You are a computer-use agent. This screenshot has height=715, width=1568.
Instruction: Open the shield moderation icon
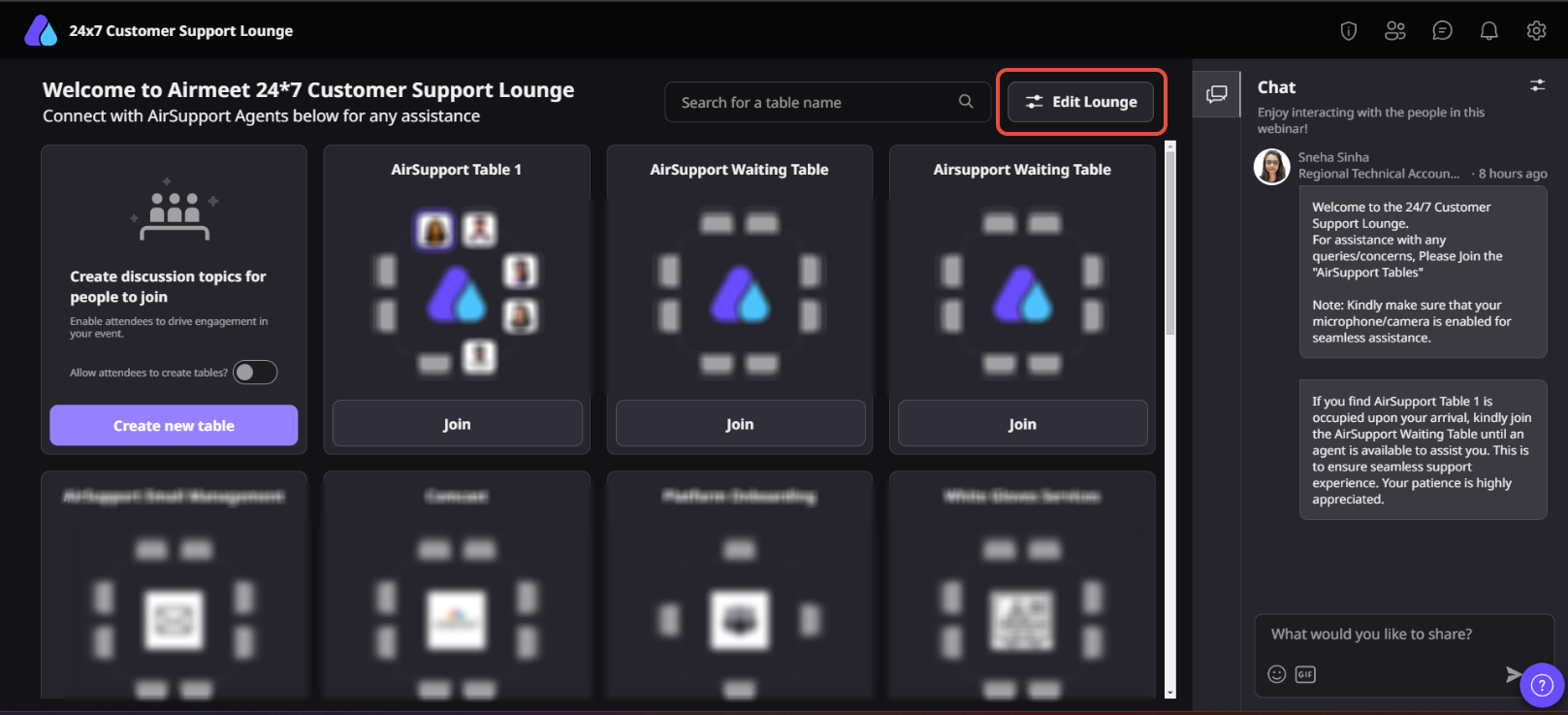click(1348, 31)
